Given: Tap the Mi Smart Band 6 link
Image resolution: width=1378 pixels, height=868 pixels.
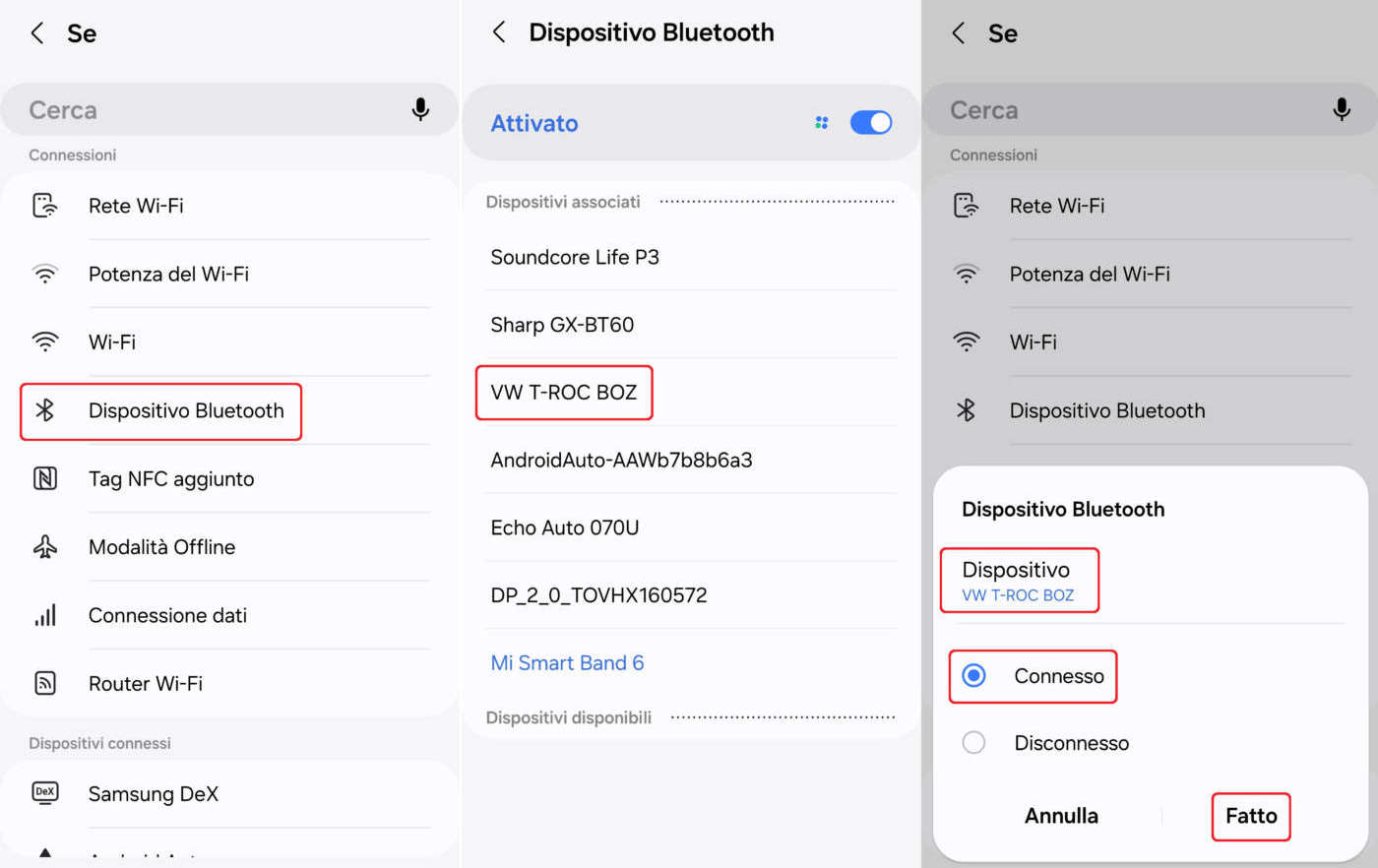Looking at the screenshot, I should (567, 663).
